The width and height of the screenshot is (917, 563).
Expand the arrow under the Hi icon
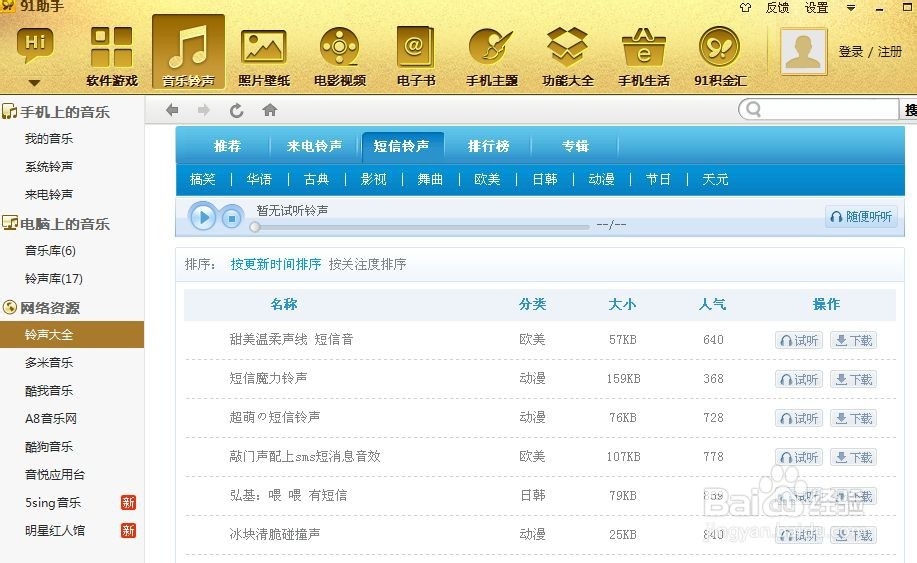point(35,83)
